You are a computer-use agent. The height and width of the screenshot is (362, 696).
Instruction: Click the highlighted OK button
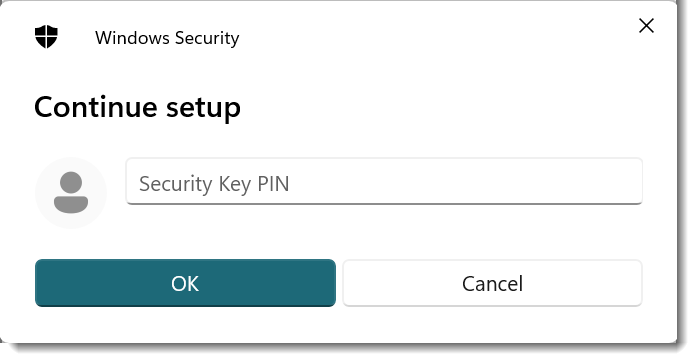[185, 283]
